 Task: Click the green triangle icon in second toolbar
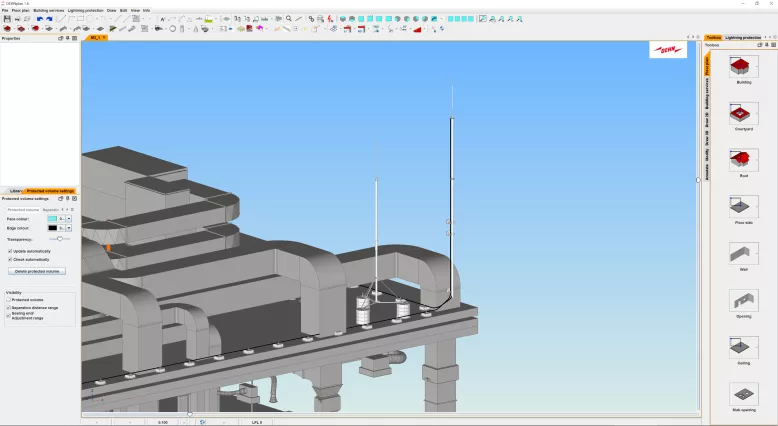[113, 29]
